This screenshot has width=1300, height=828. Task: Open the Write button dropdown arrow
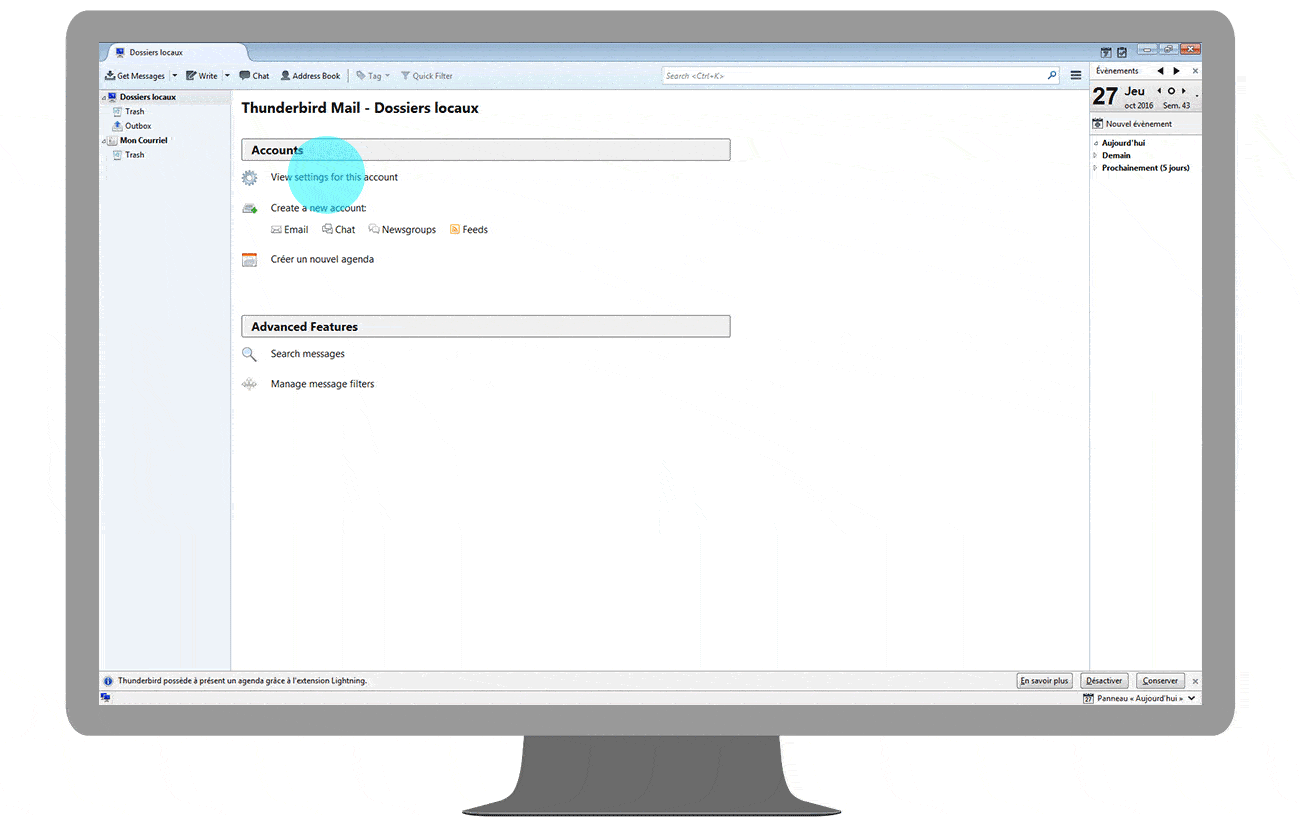pos(227,76)
